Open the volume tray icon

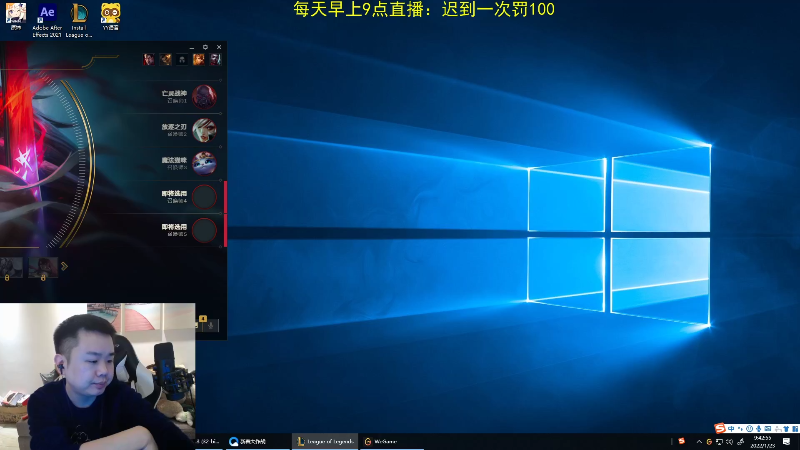[729, 442]
